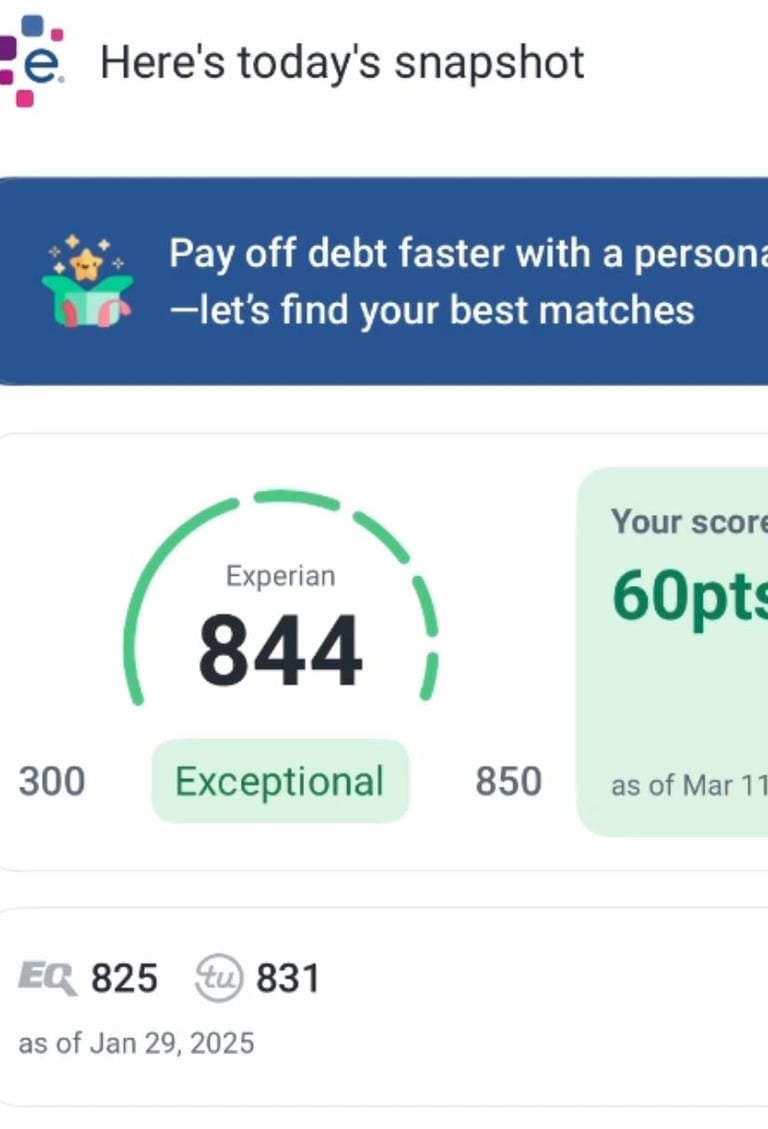Tap the Exceptional rating badge

point(280,781)
